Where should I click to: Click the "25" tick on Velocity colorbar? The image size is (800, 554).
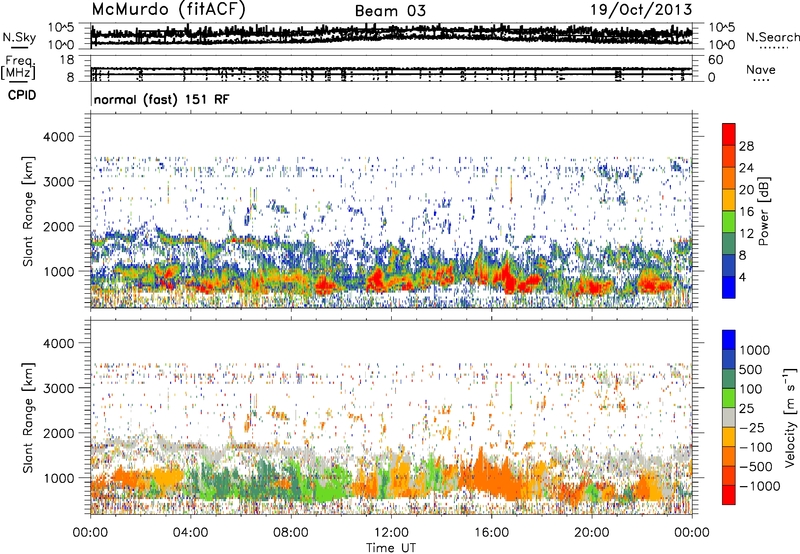coord(746,409)
